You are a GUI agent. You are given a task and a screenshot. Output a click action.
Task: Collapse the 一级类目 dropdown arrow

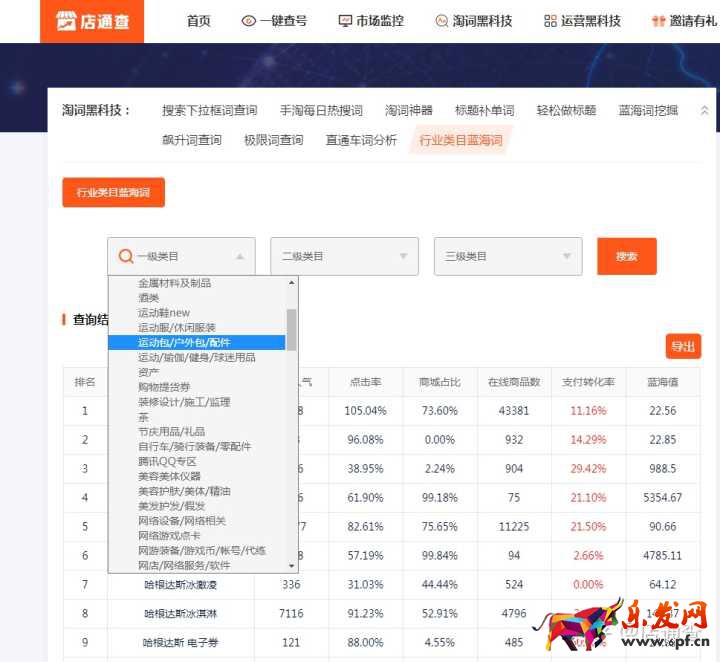(240, 257)
